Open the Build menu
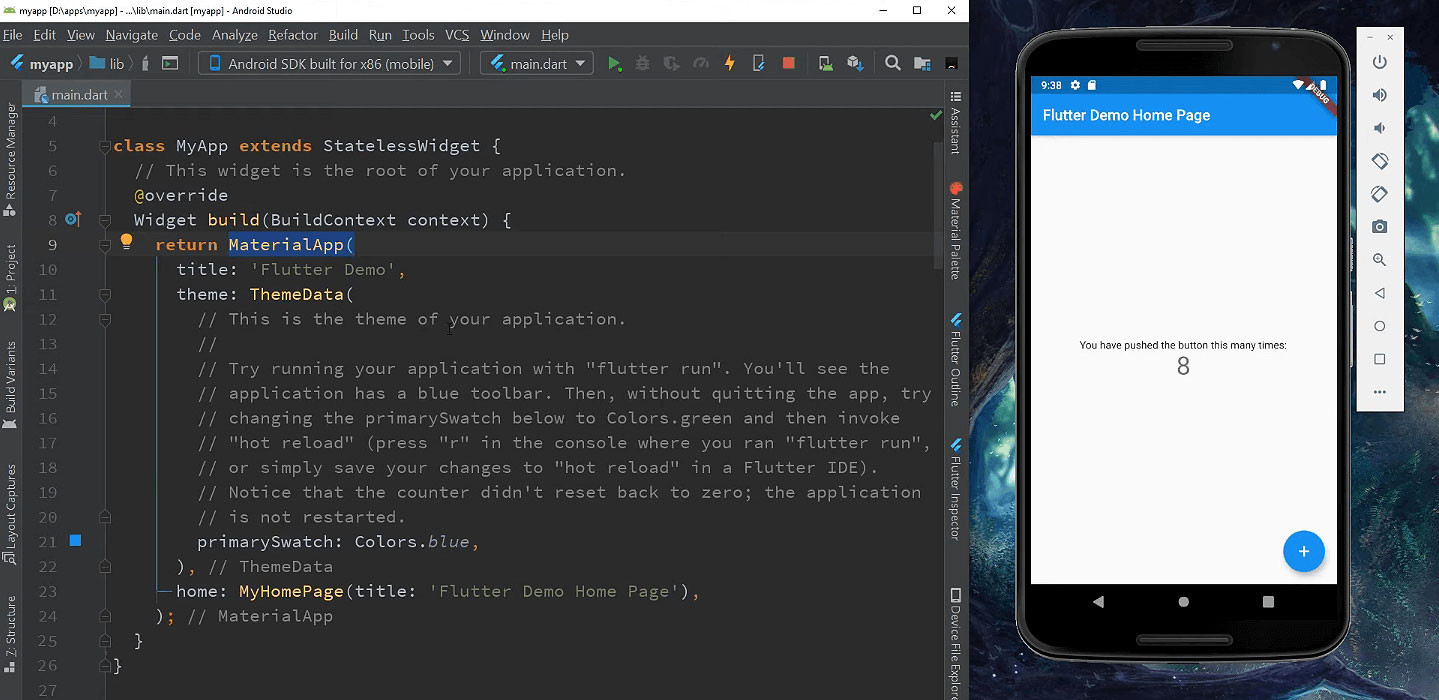This screenshot has width=1439, height=700. (343, 34)
